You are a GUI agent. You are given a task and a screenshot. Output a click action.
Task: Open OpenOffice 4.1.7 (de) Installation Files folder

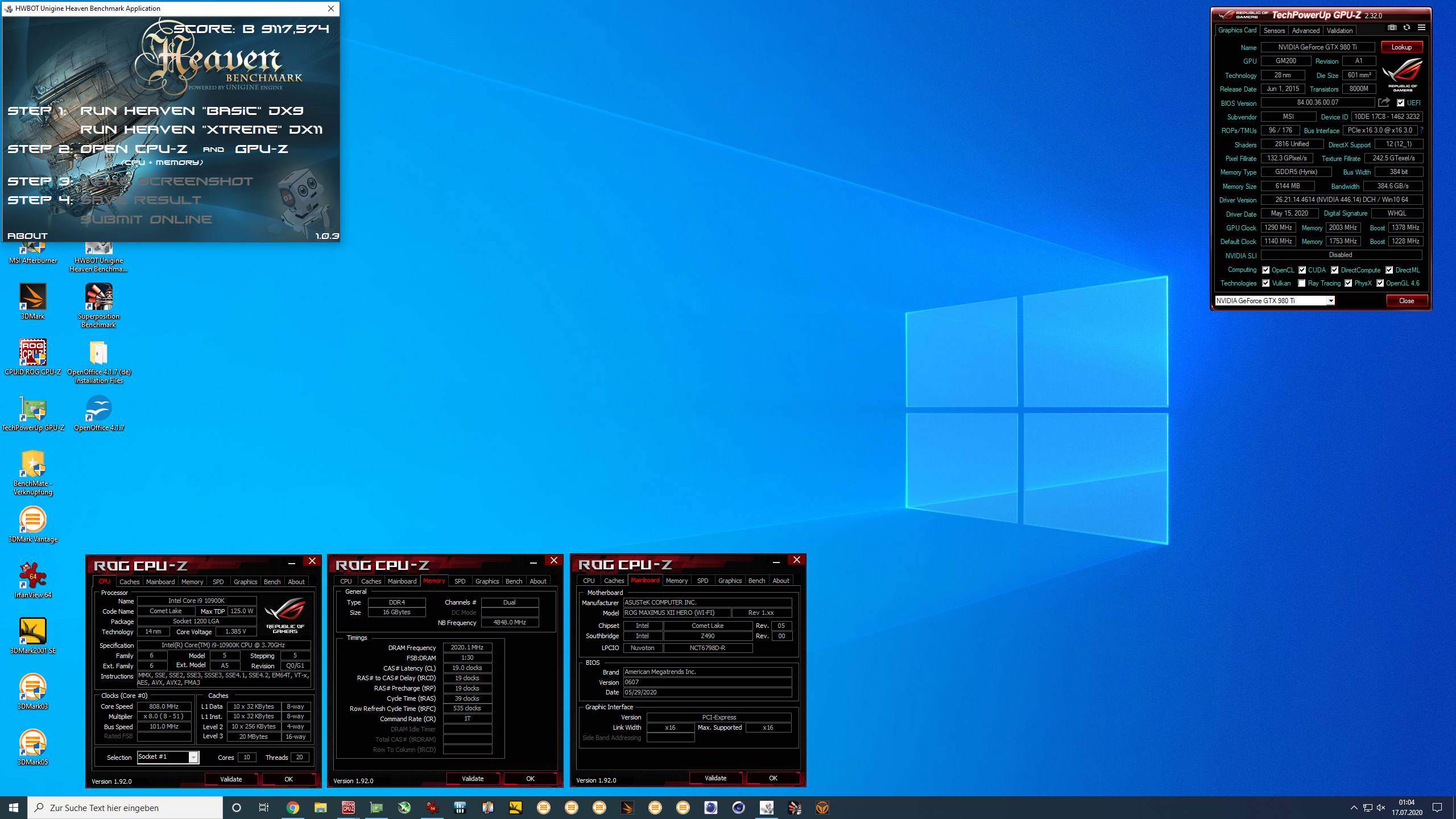click(x=99, y=362)
